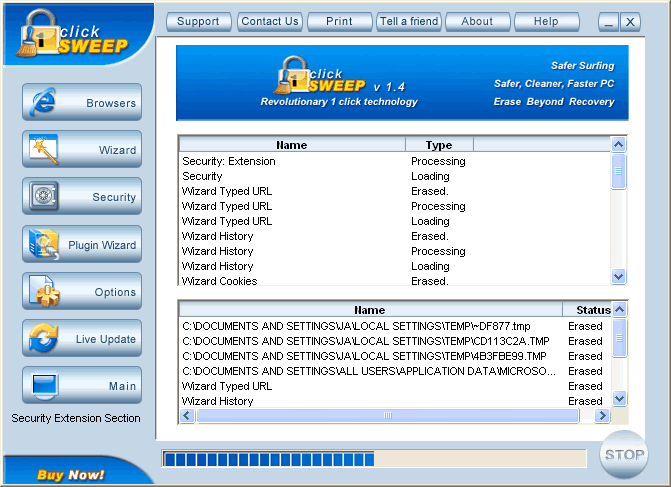Click the upper list vertical scrollbar thumb
671x487 pixels.
click(x=618, y=171)
